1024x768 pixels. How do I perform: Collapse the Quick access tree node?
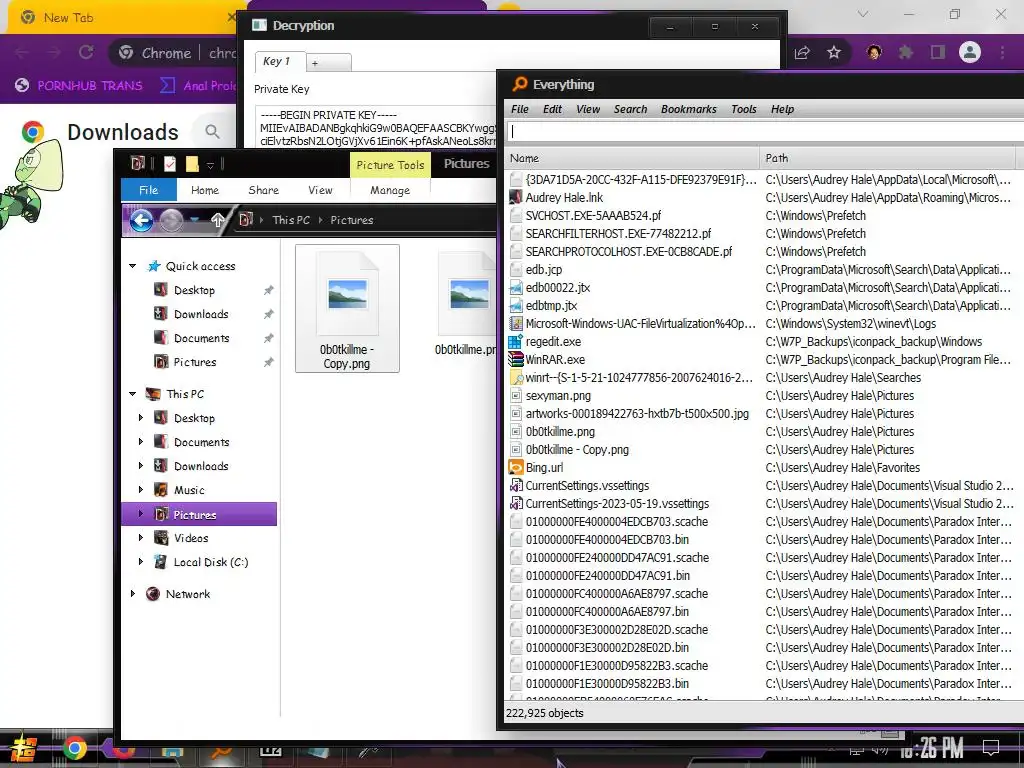(x=133, y=266)
